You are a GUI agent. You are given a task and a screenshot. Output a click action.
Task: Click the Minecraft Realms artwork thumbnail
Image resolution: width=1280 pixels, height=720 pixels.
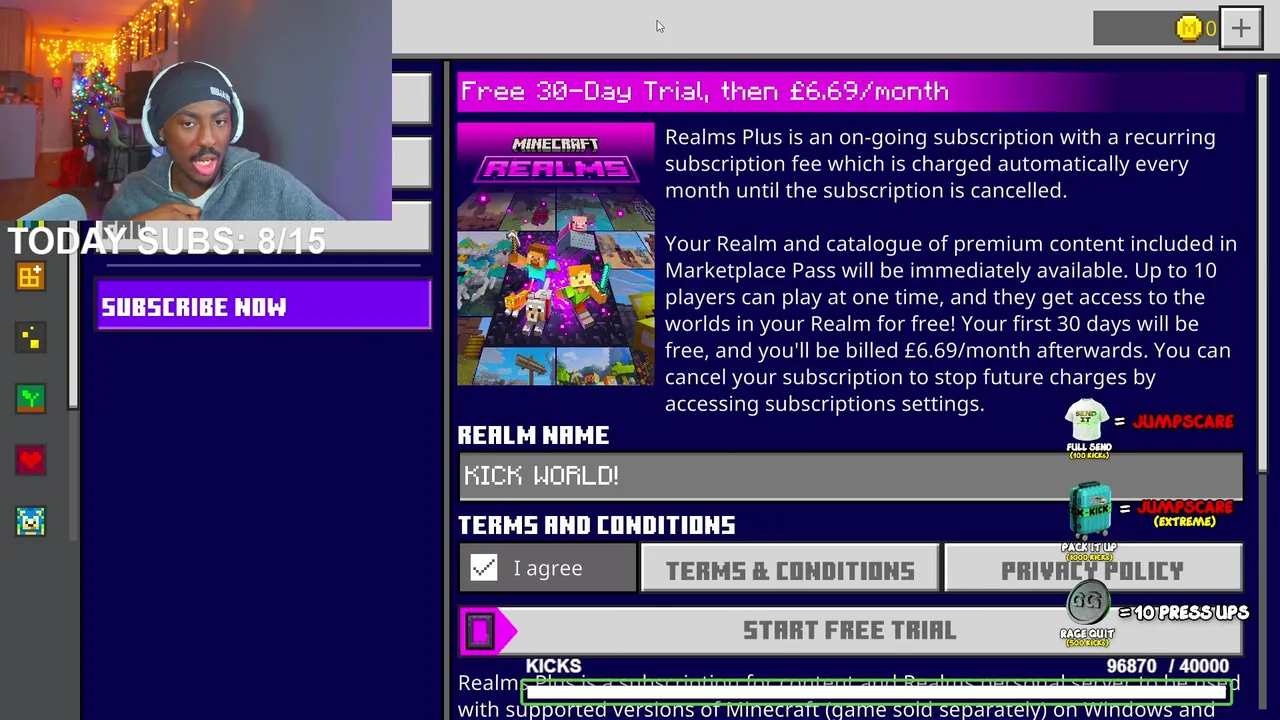tap(556, 254)
